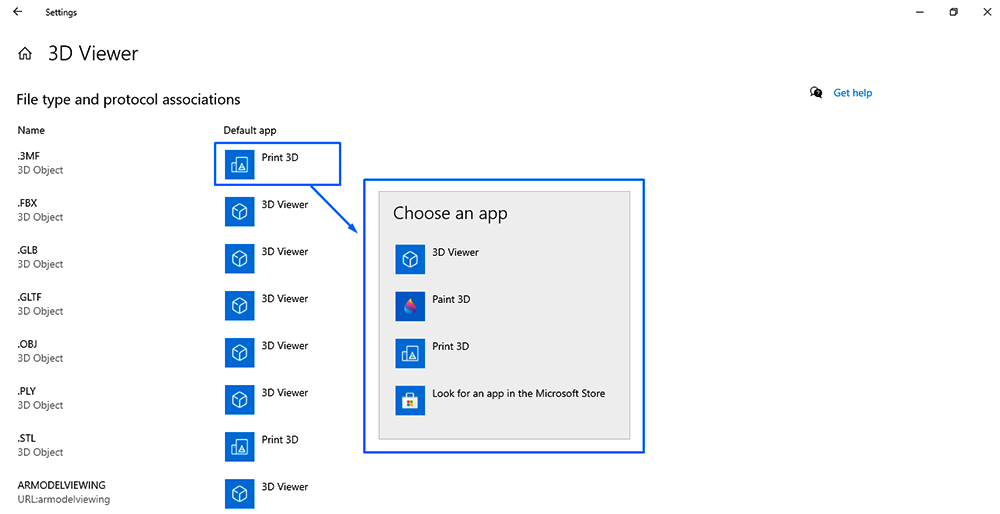The height and width of the screenshot is (514, 1000).
Task: Click the 3D Viewer icon for .OBJ
Action: pyautogui.click(x=240, y=353)
